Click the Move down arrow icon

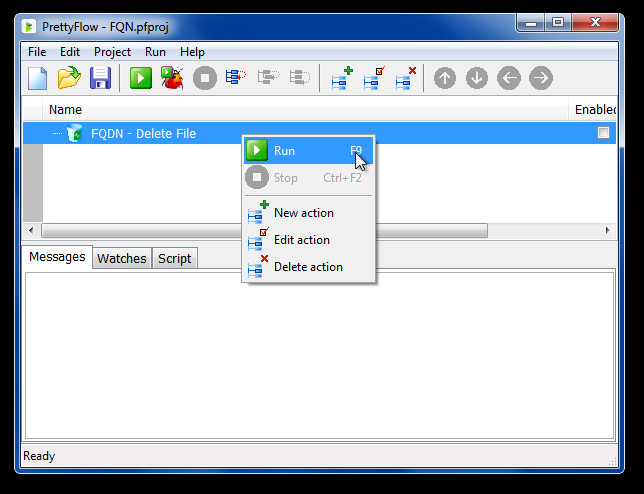477,78
